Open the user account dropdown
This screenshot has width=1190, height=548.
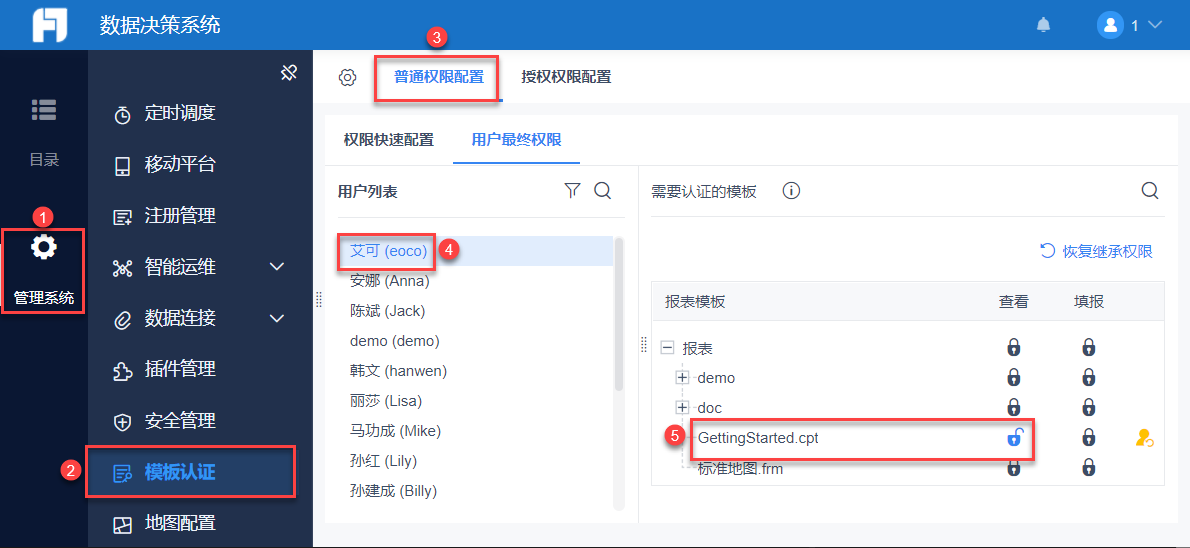pyautogui.click(x=1129, y=25)
